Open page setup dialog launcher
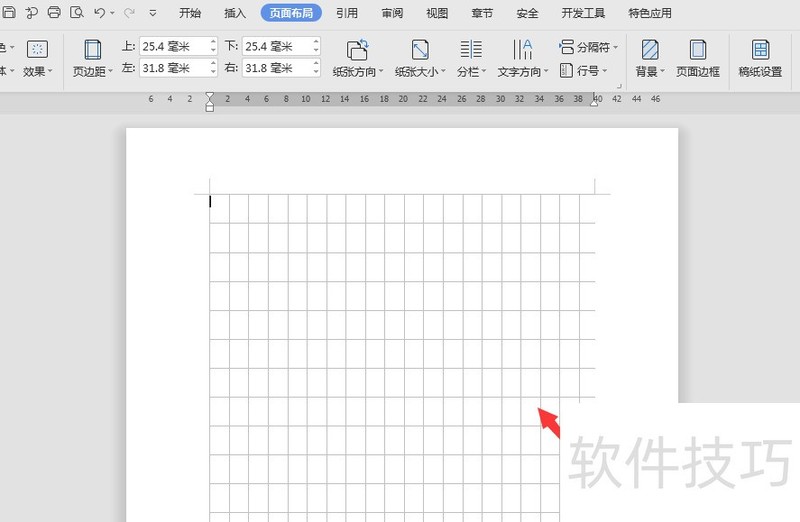The image size is (800, 522). pyautogui.click(x=619, y=86)
